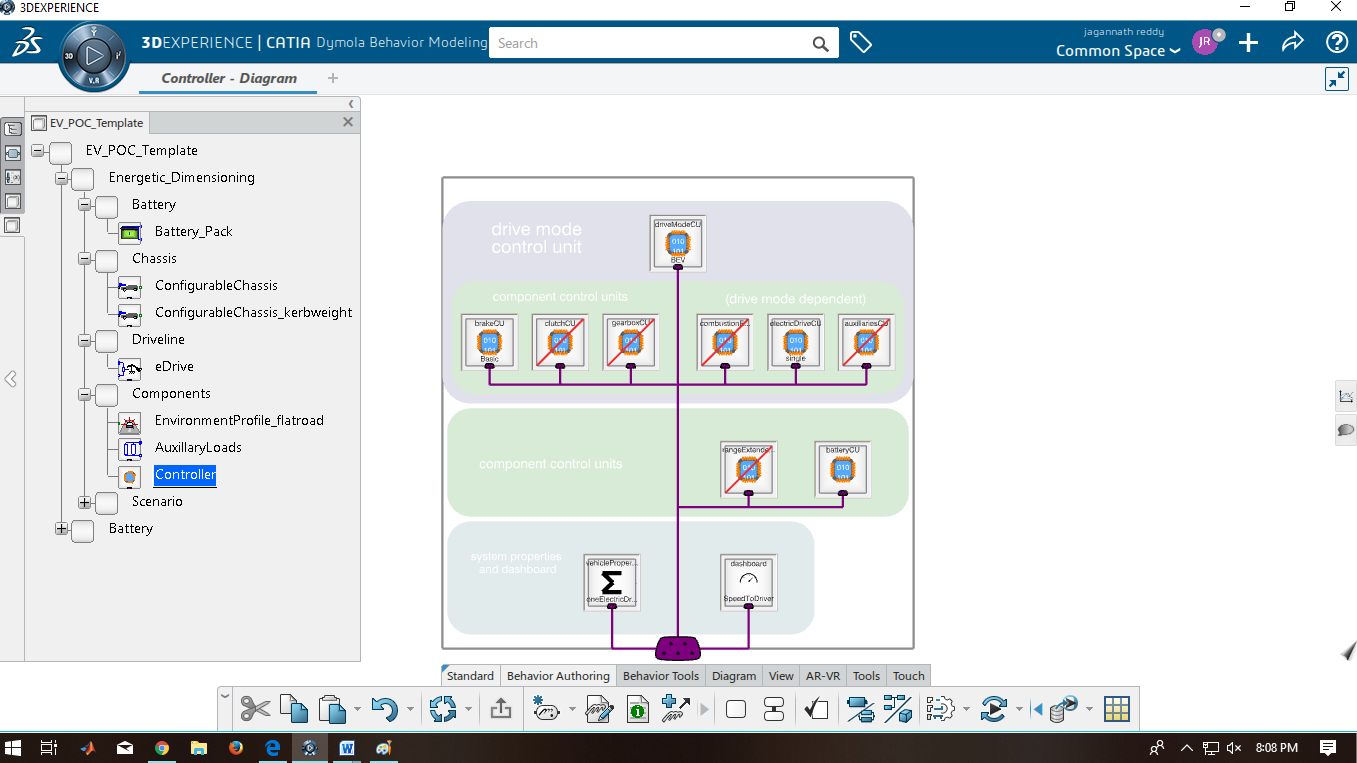Select AuxillaryLoads in the tree
1357x763 pixels.
pyautogui.click(x=198, y=448)
